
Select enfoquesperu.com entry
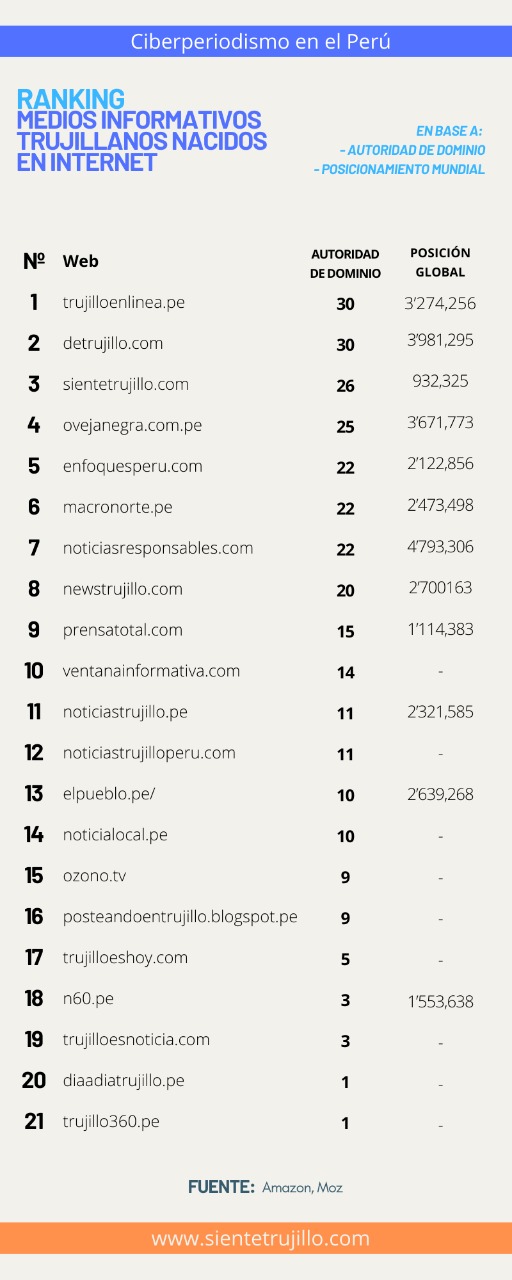(x=132, y=466)
